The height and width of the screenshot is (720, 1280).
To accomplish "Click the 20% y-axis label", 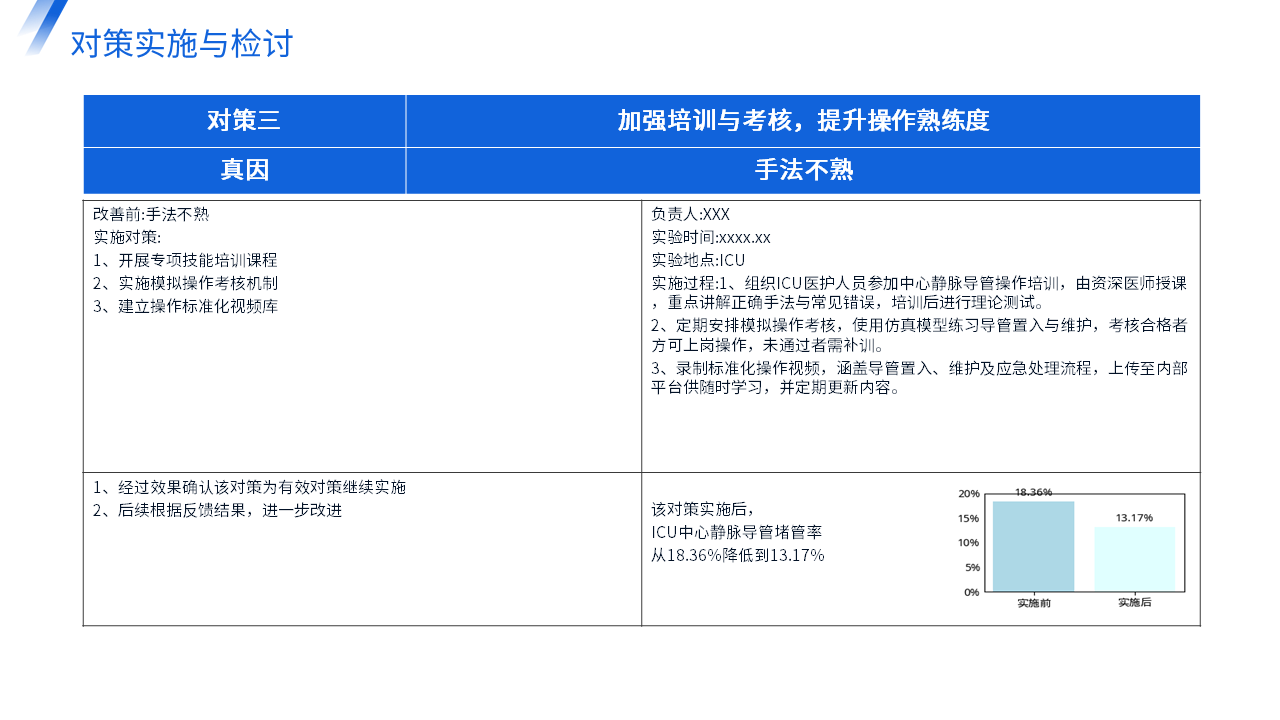I will (968, 494).
